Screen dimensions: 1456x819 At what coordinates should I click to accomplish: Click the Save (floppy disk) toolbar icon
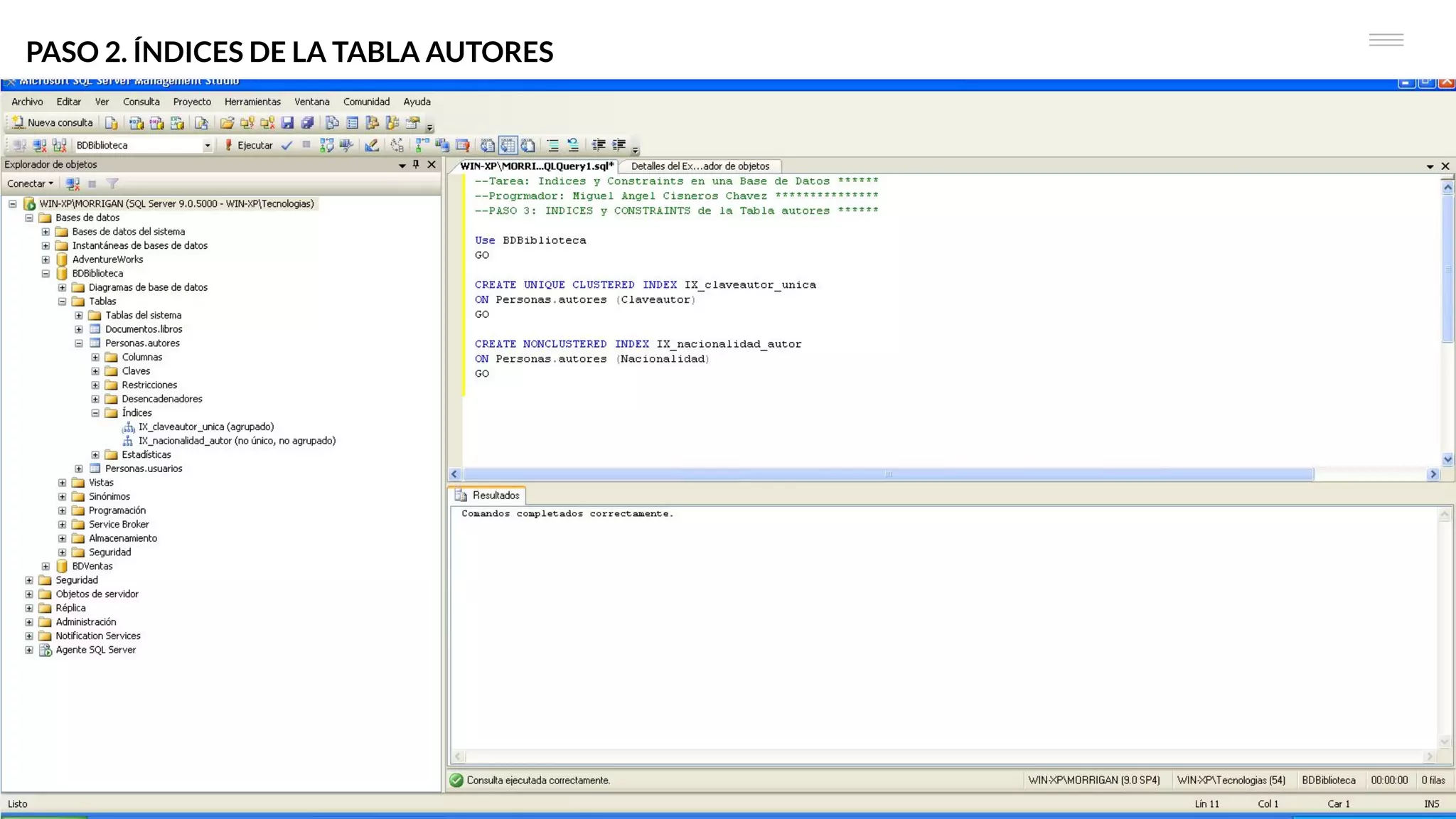click(x=287, y=123)
